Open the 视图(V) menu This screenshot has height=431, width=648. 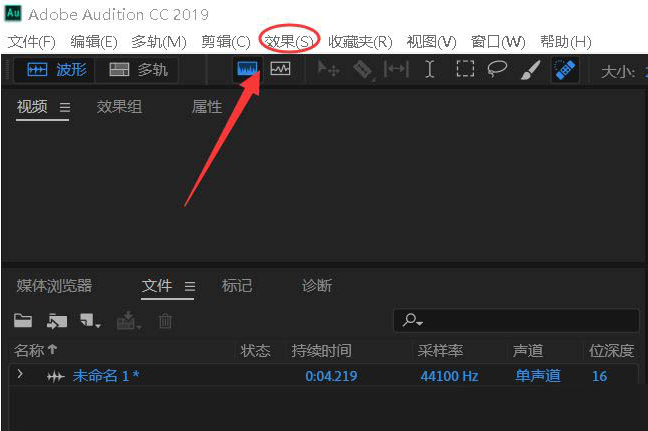coord(431,42)
